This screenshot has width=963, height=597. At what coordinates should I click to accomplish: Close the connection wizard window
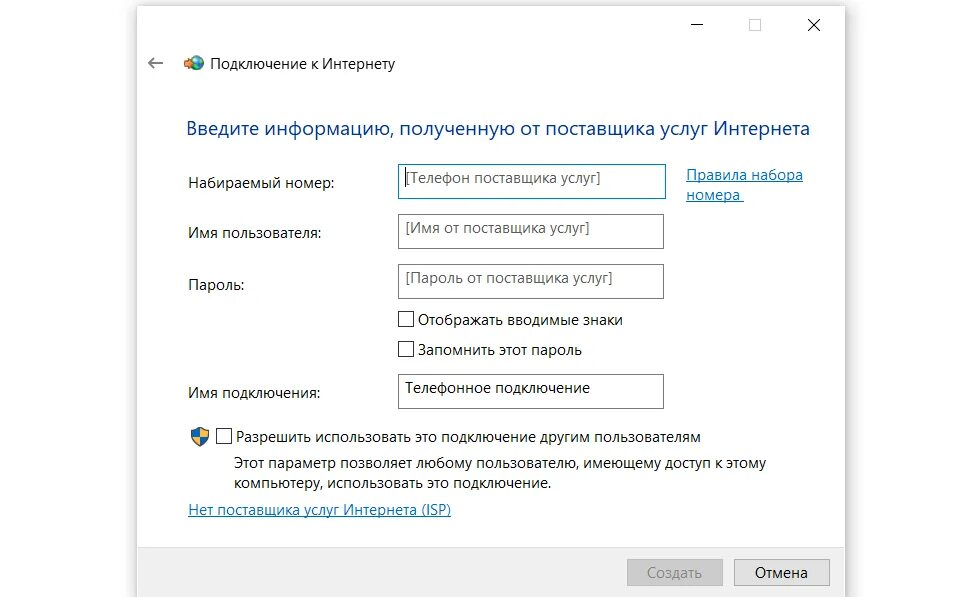(814, 25)
